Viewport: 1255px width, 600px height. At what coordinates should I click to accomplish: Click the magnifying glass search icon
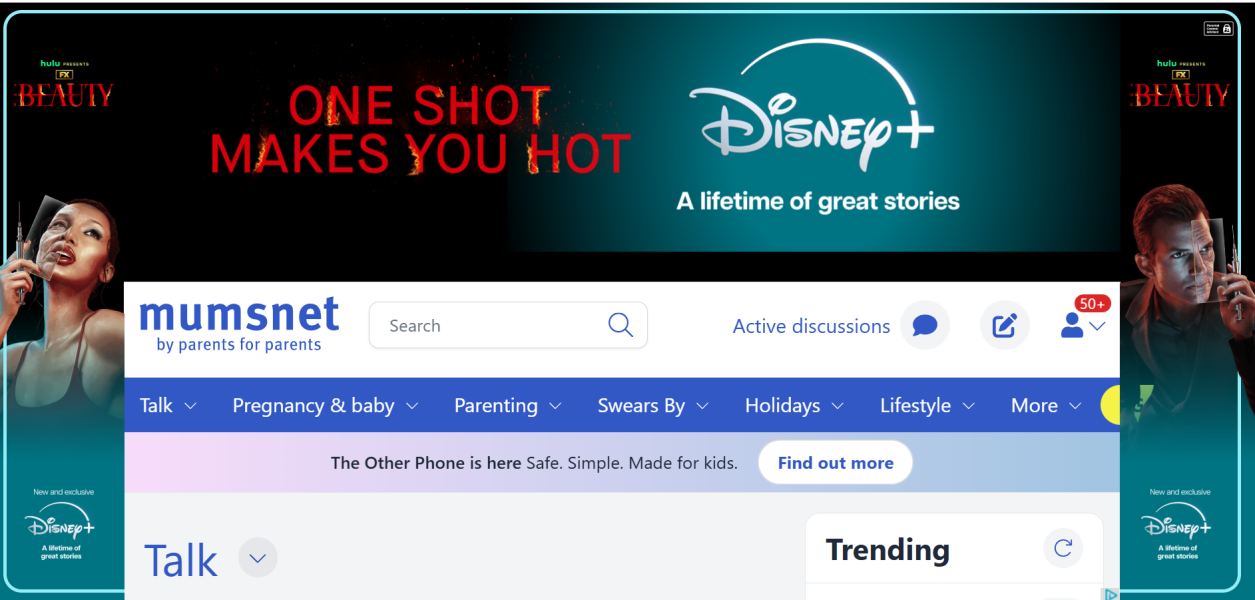coord(620,325)
